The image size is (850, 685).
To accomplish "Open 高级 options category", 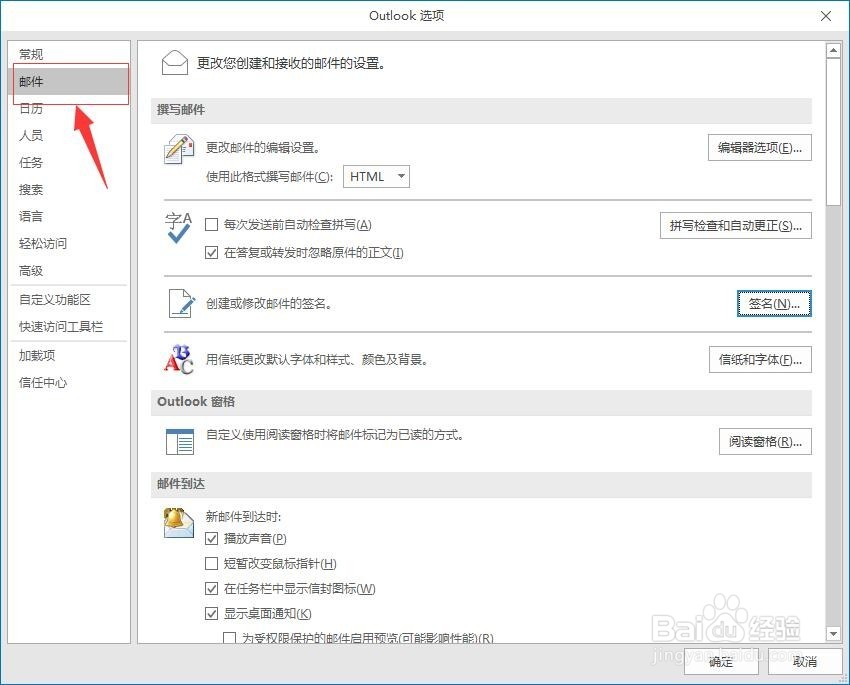I will 69,270.
